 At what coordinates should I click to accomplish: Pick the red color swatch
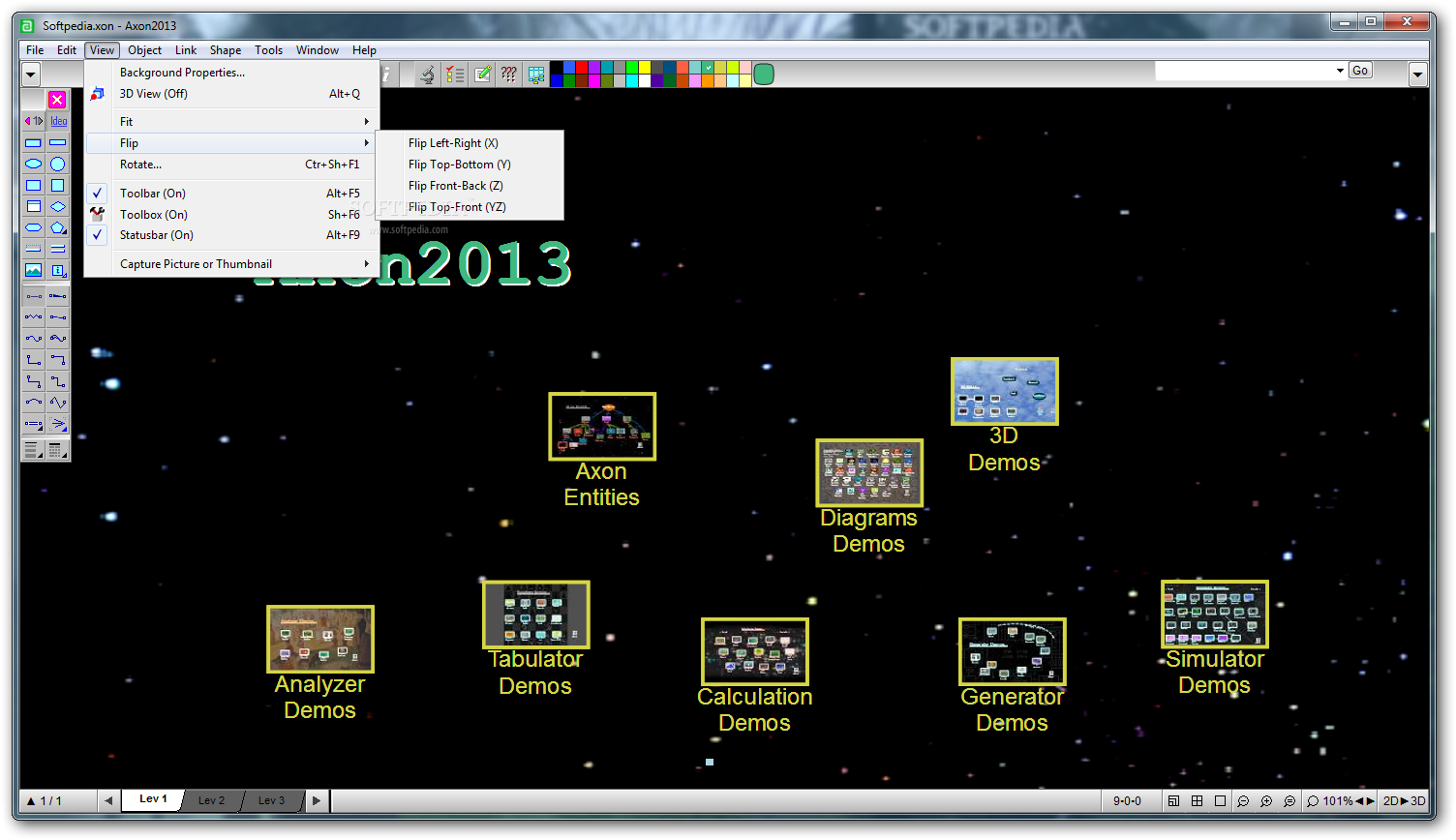pyautogui.click(x=582, y=68)
